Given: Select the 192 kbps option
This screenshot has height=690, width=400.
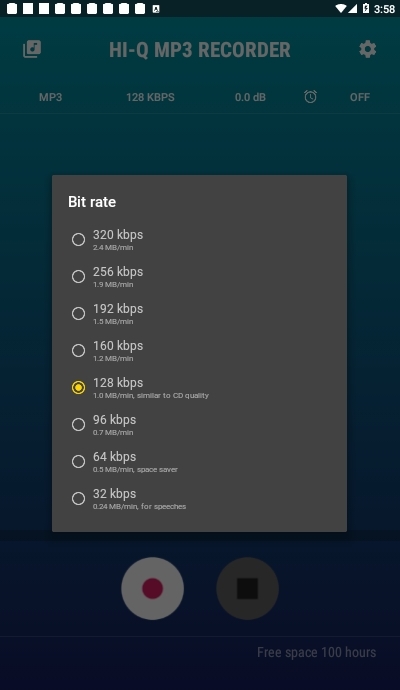Looking at the screenshot, I should (x=199, y=313).
